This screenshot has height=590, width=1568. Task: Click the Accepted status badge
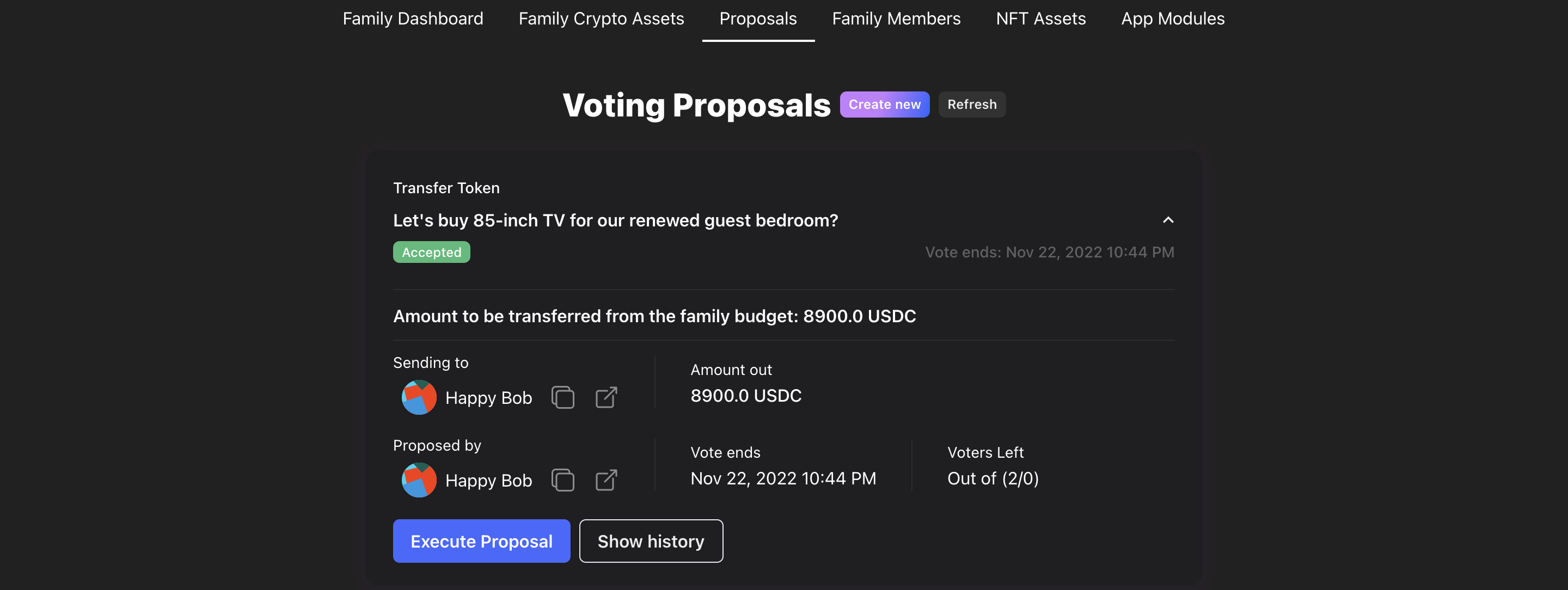point(432,252)
